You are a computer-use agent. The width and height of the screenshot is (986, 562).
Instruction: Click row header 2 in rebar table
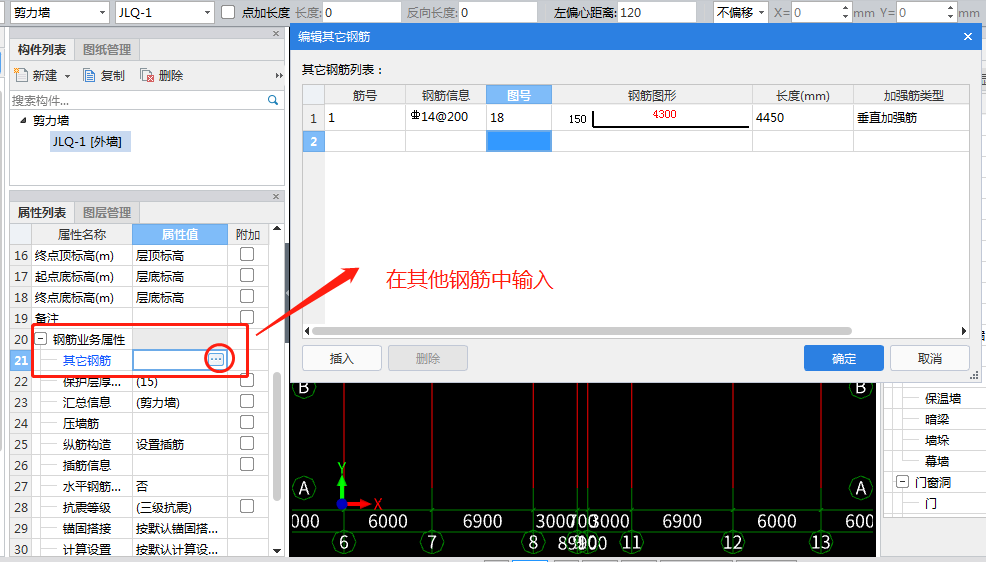[313, 141]
